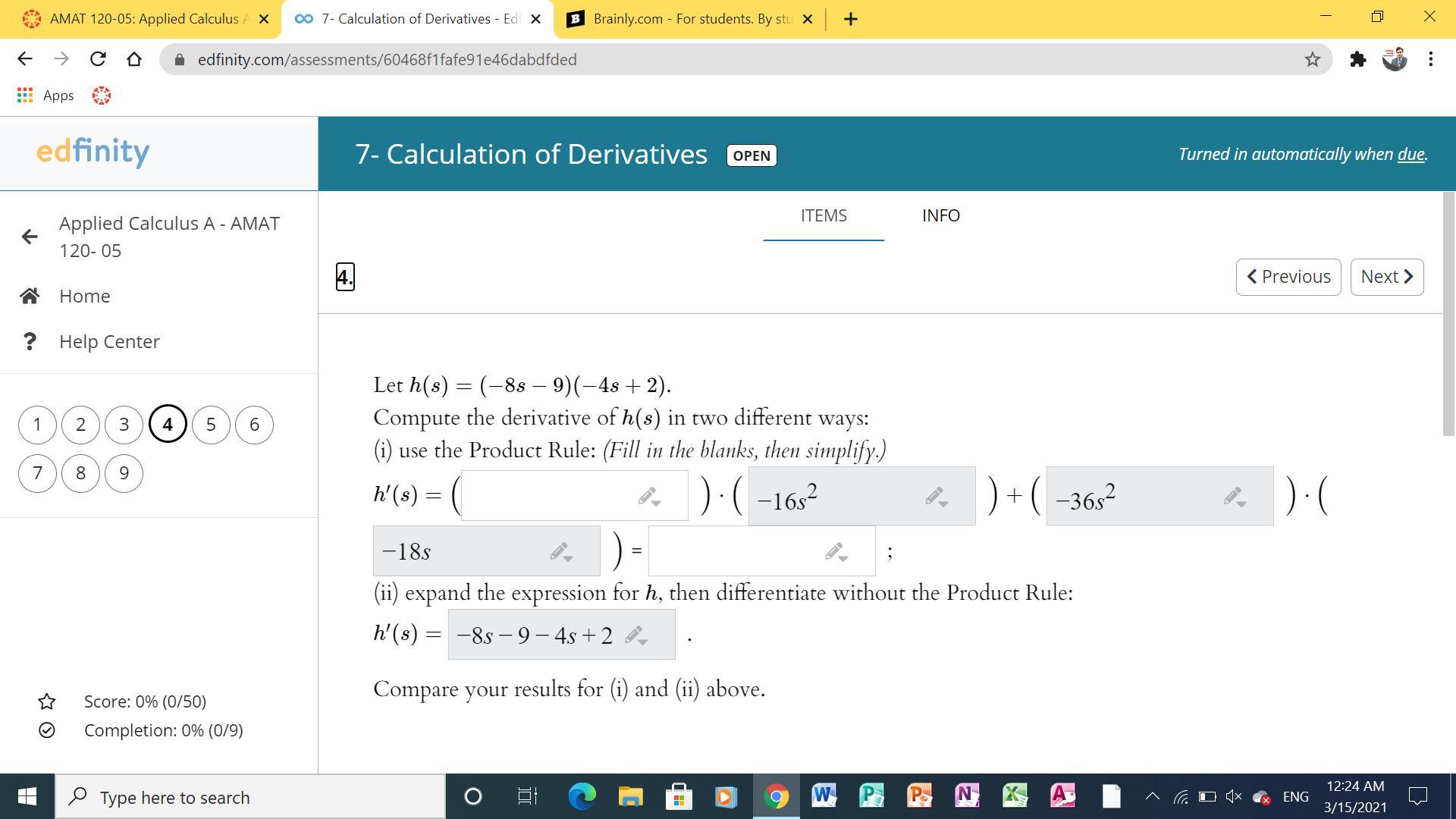Go to question 5 circle
The height and width of the screenshot is (819, 1456).
tap(211, 425)
